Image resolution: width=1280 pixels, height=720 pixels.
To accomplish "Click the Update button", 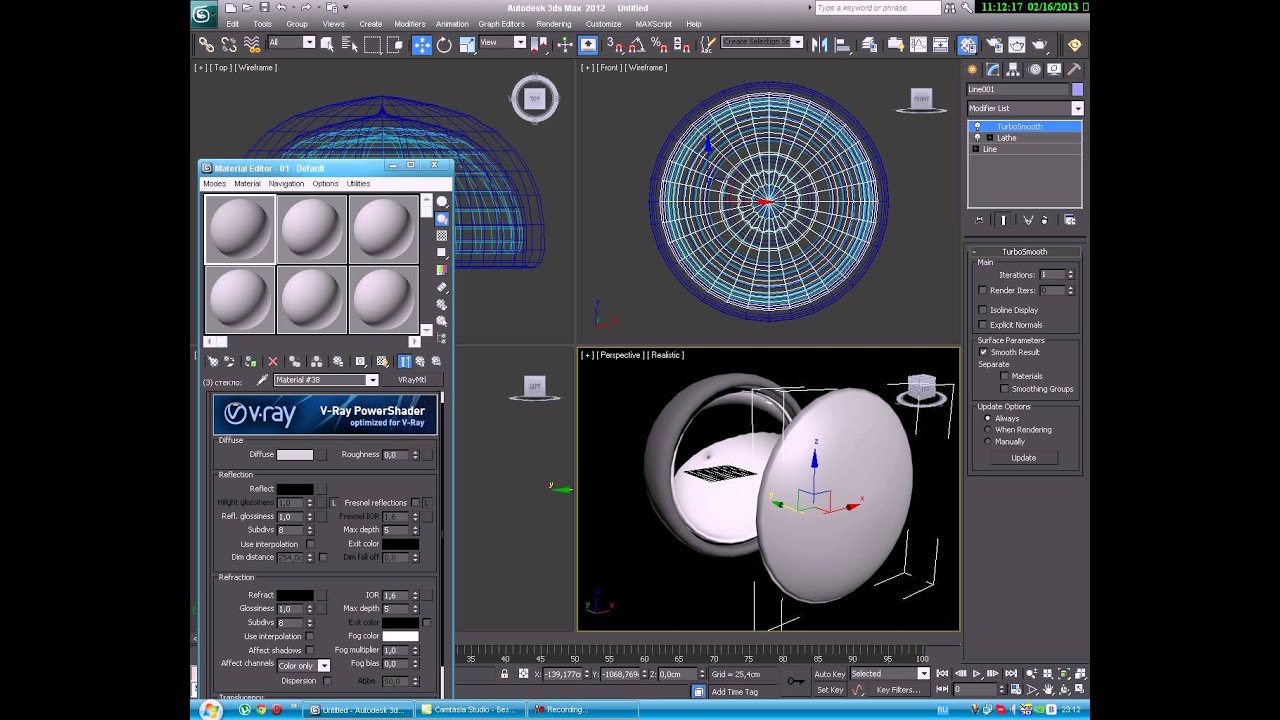I will point(1023,458).
